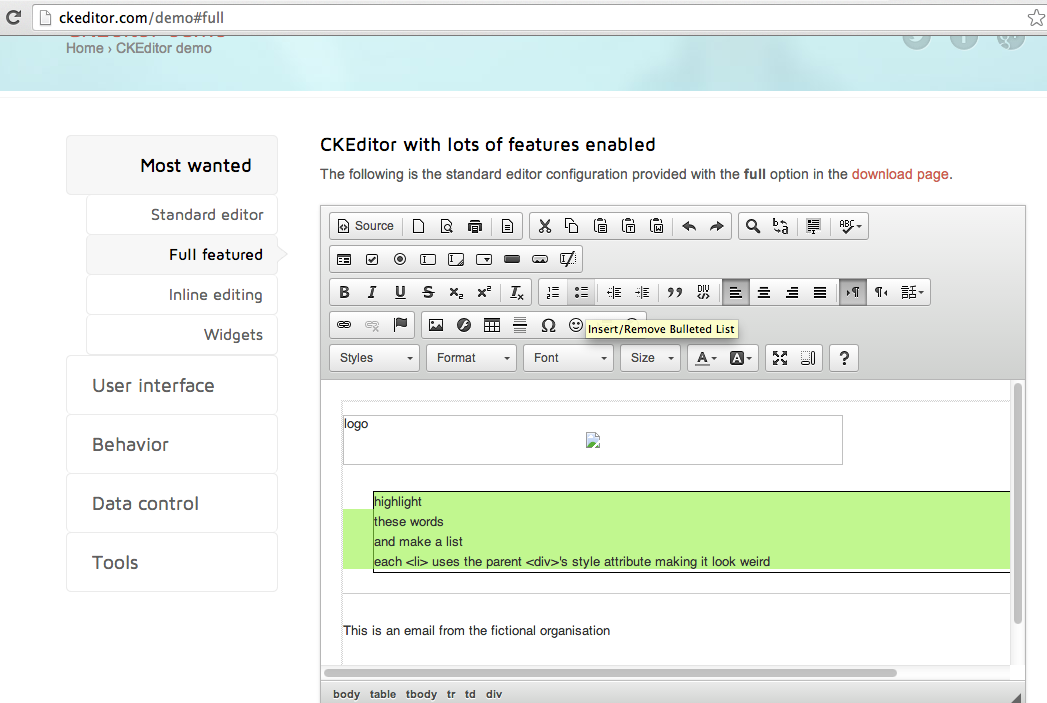The height and width of the screenshot is (703, 1047).
Task: Click the Undo arrow icon
Action: [689, 226]
